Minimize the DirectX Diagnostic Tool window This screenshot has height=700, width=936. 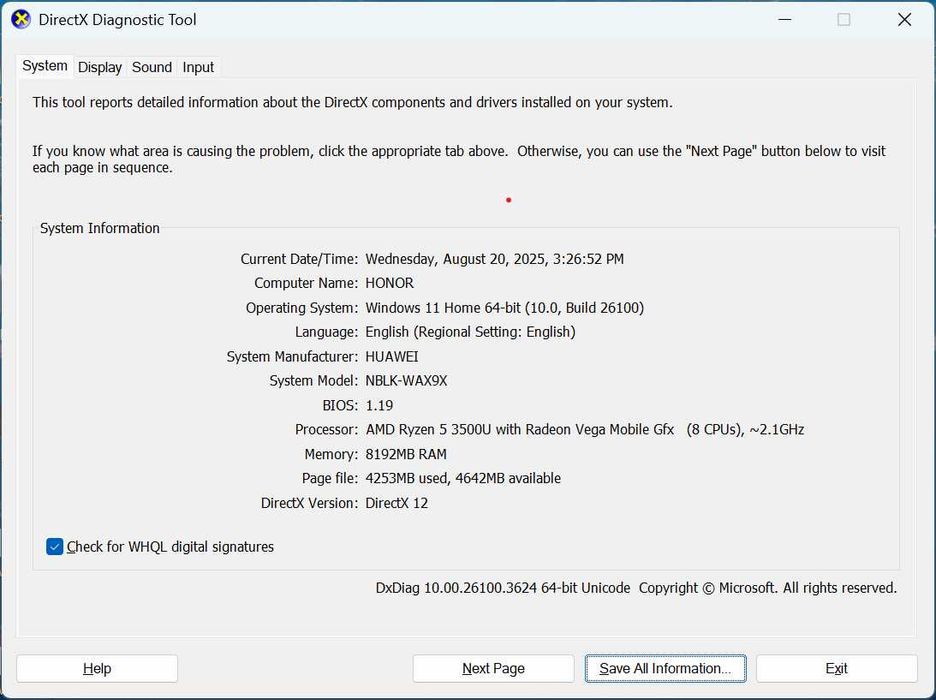784,19
